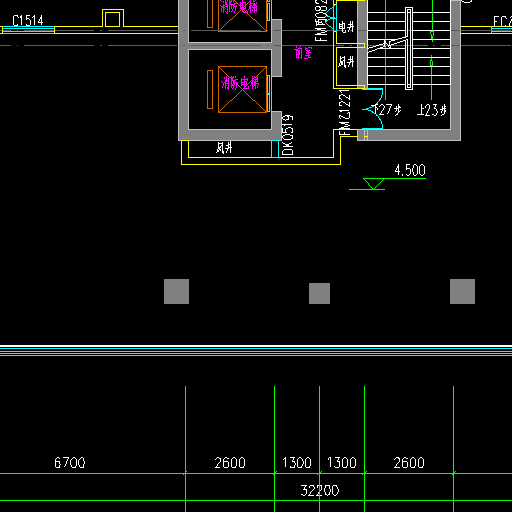Click the left gray column square
Image resolution: width=512 pixels, height=512 pixels.
[x=176, y=291]
